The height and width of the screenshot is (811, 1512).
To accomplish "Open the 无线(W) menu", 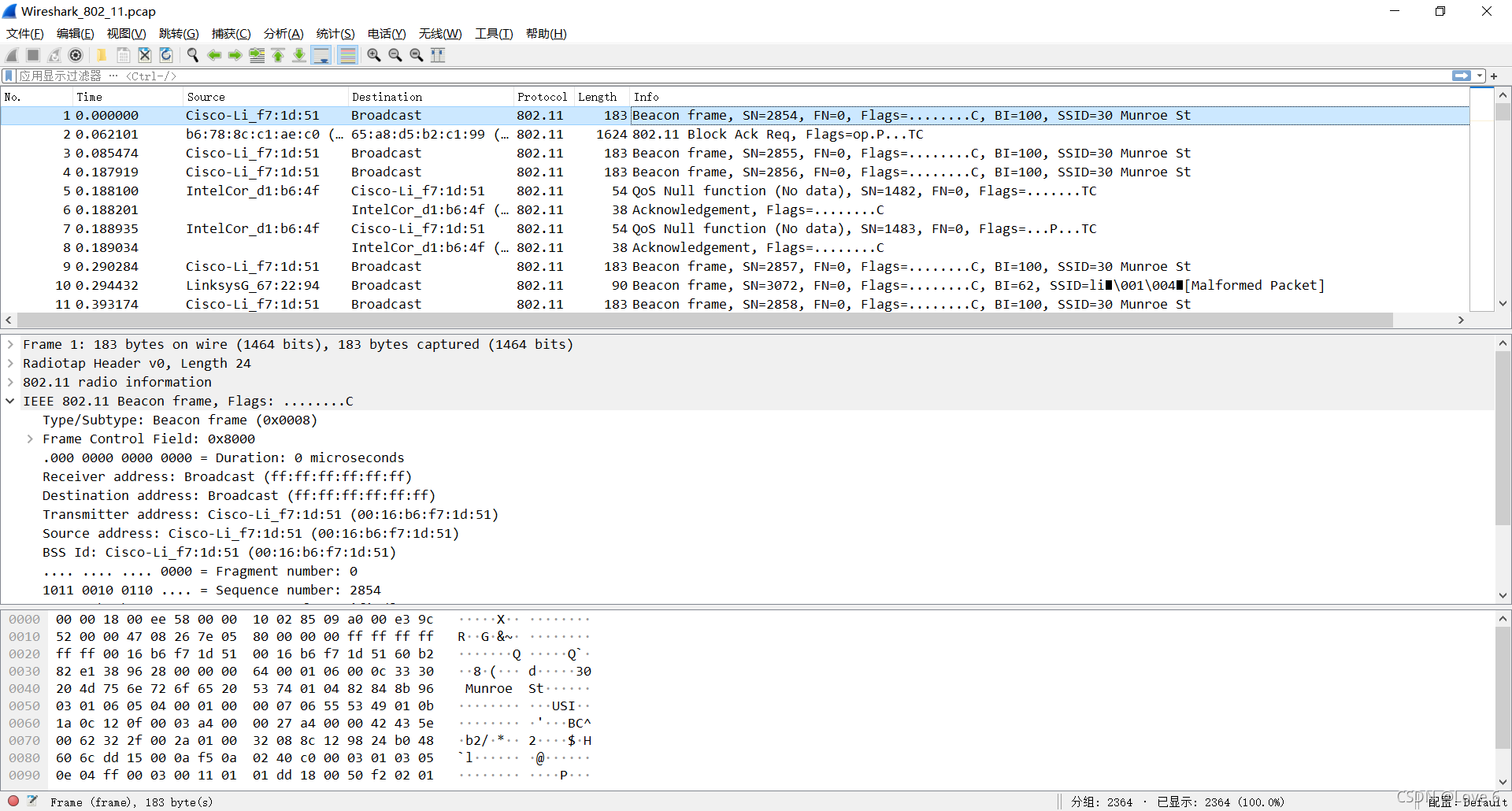I will (440, 33).
